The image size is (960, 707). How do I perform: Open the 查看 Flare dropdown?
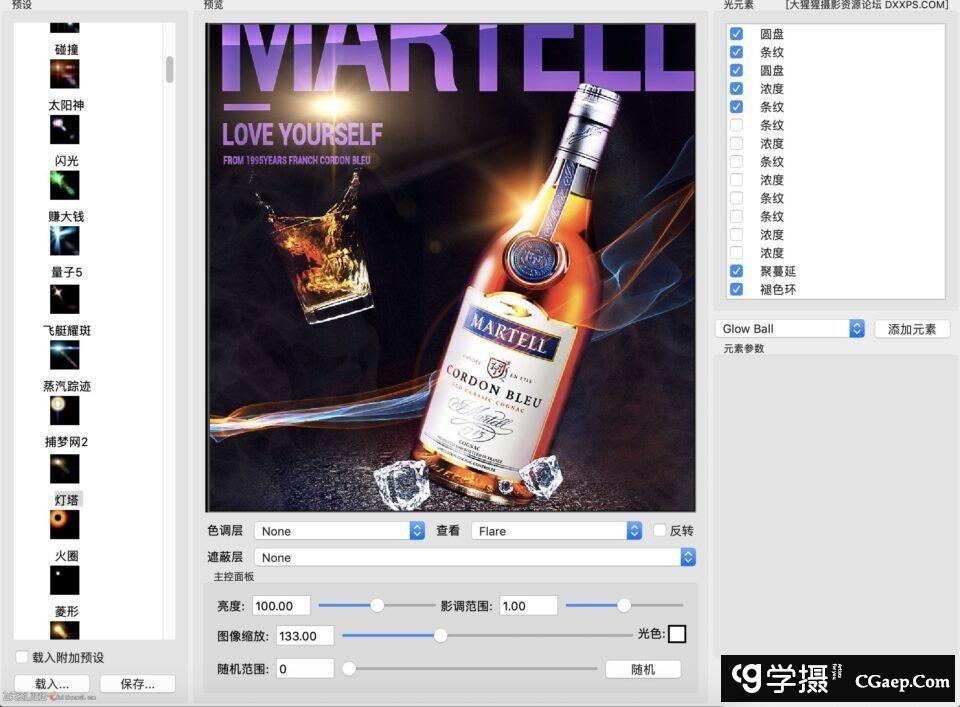point(556,531)
